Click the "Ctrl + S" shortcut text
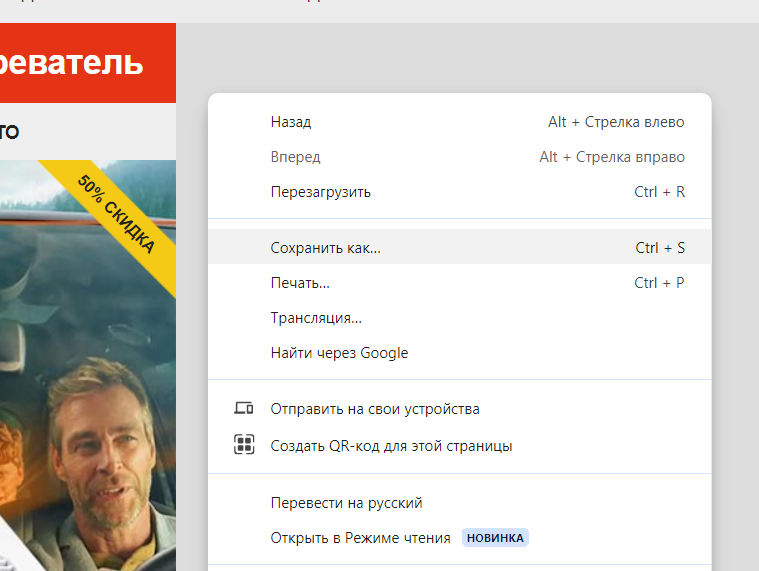Image resolution: width=759 pixels, height=571 pixels. (x=660, y=248)
